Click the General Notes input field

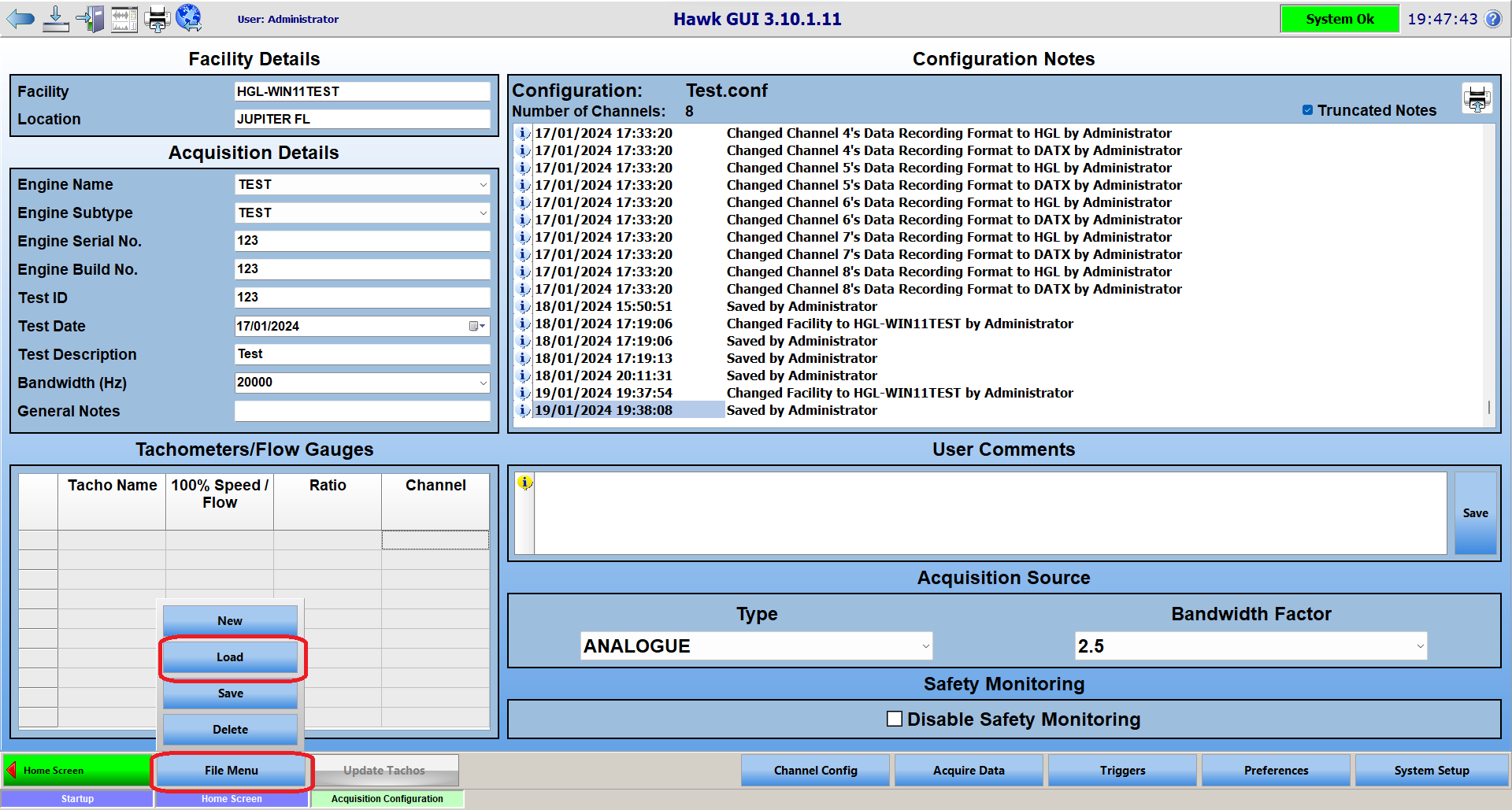362,411
